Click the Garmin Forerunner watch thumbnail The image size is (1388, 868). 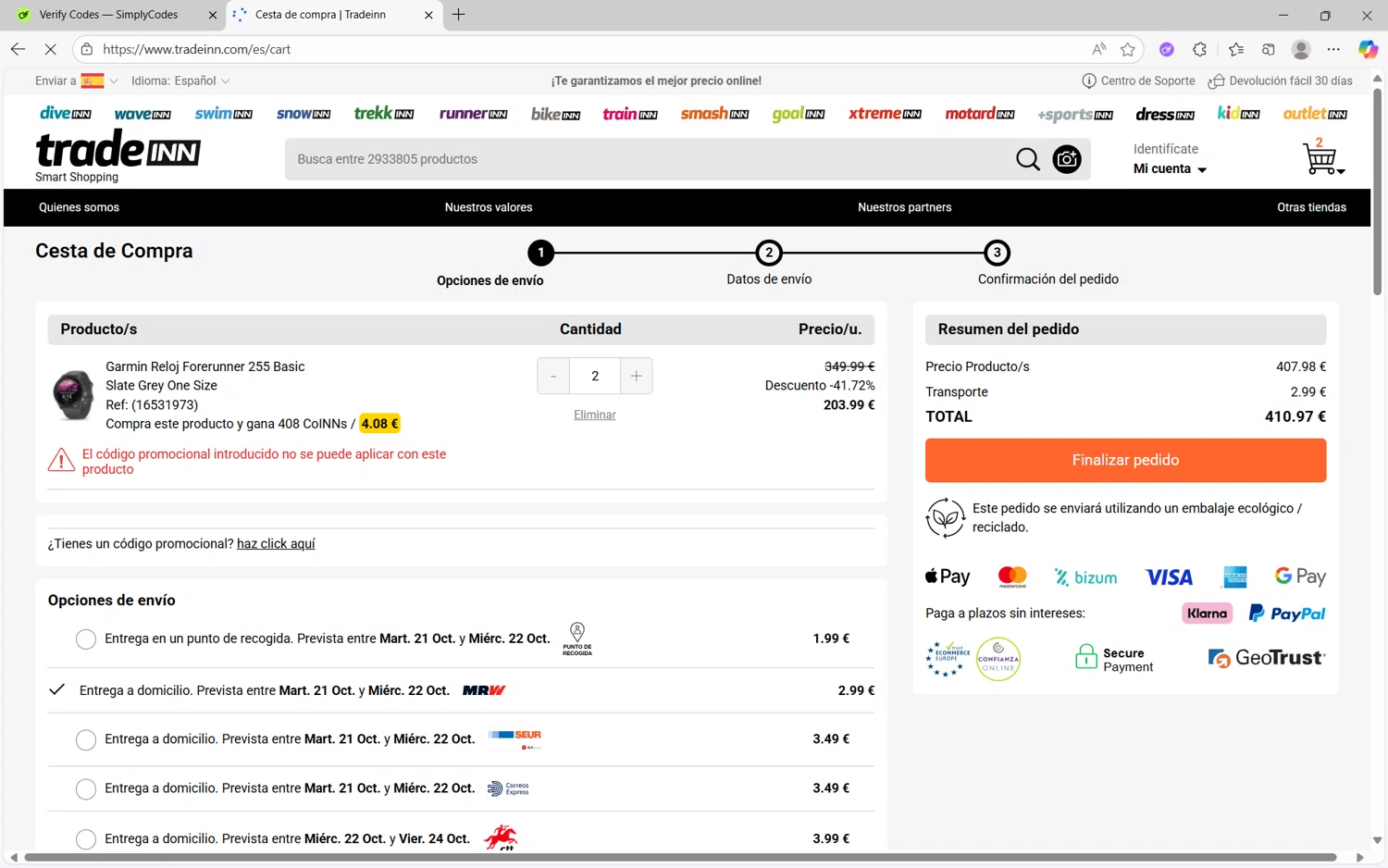(x=73, y=395)
